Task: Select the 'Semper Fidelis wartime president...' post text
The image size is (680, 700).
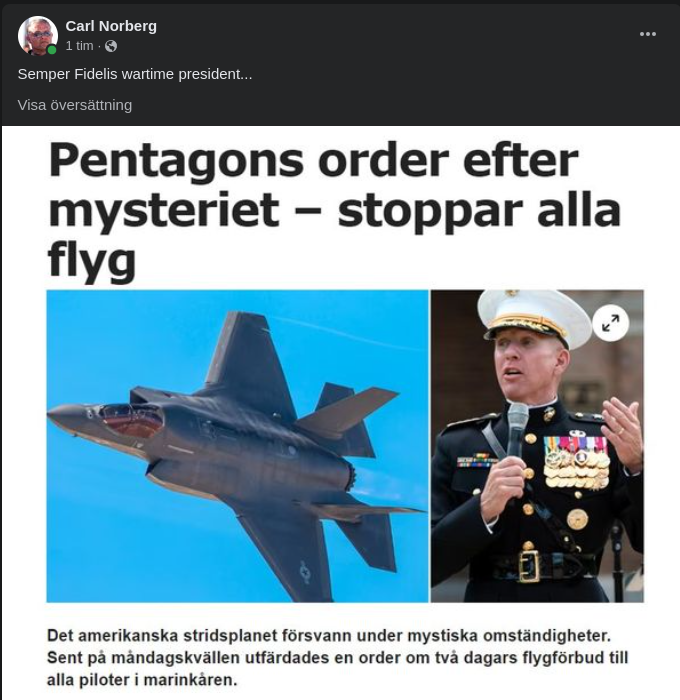Action: [135, 74]
